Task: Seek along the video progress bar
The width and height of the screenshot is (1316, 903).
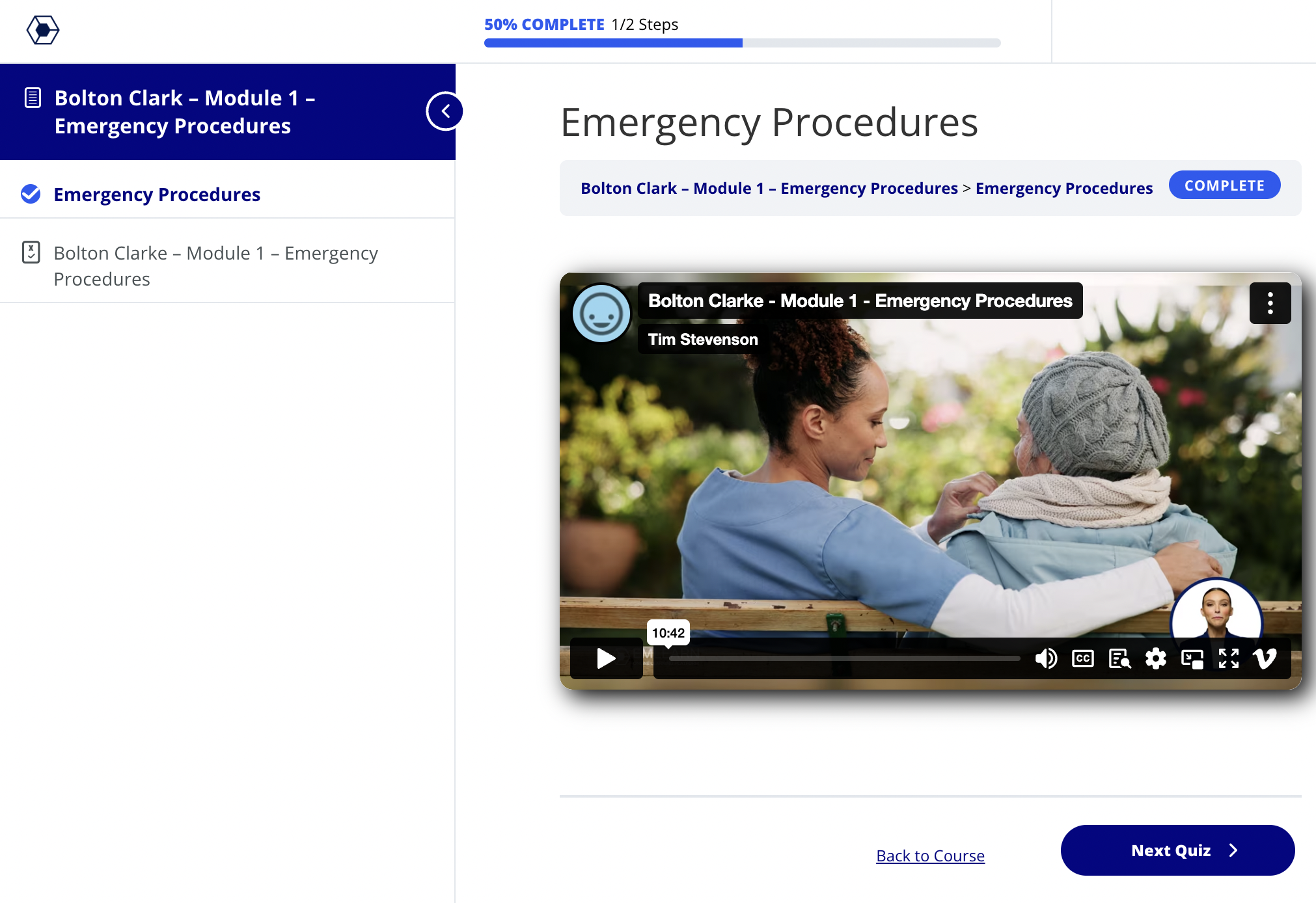Action: [844, 658]
